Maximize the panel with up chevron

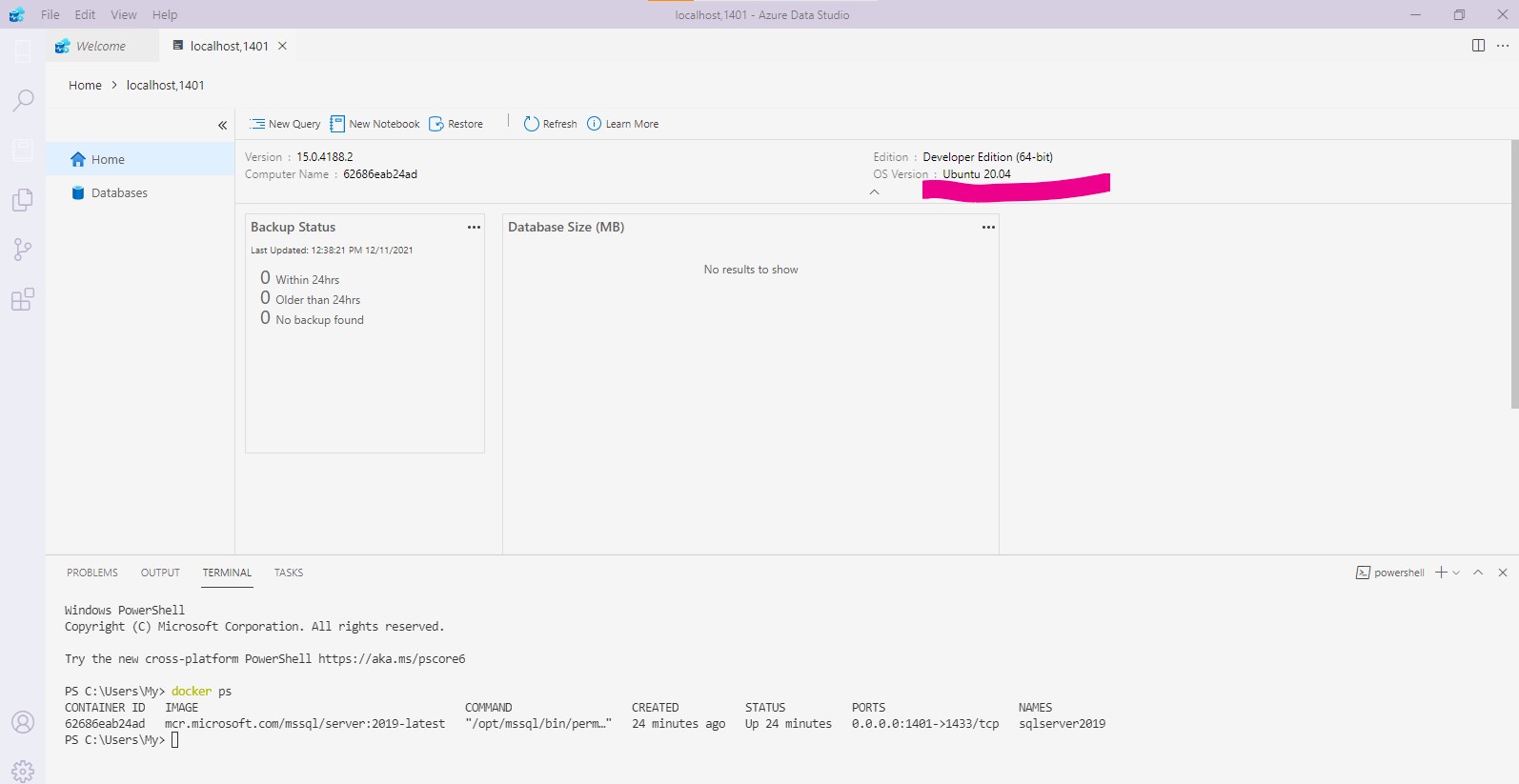coord(1478,573)
